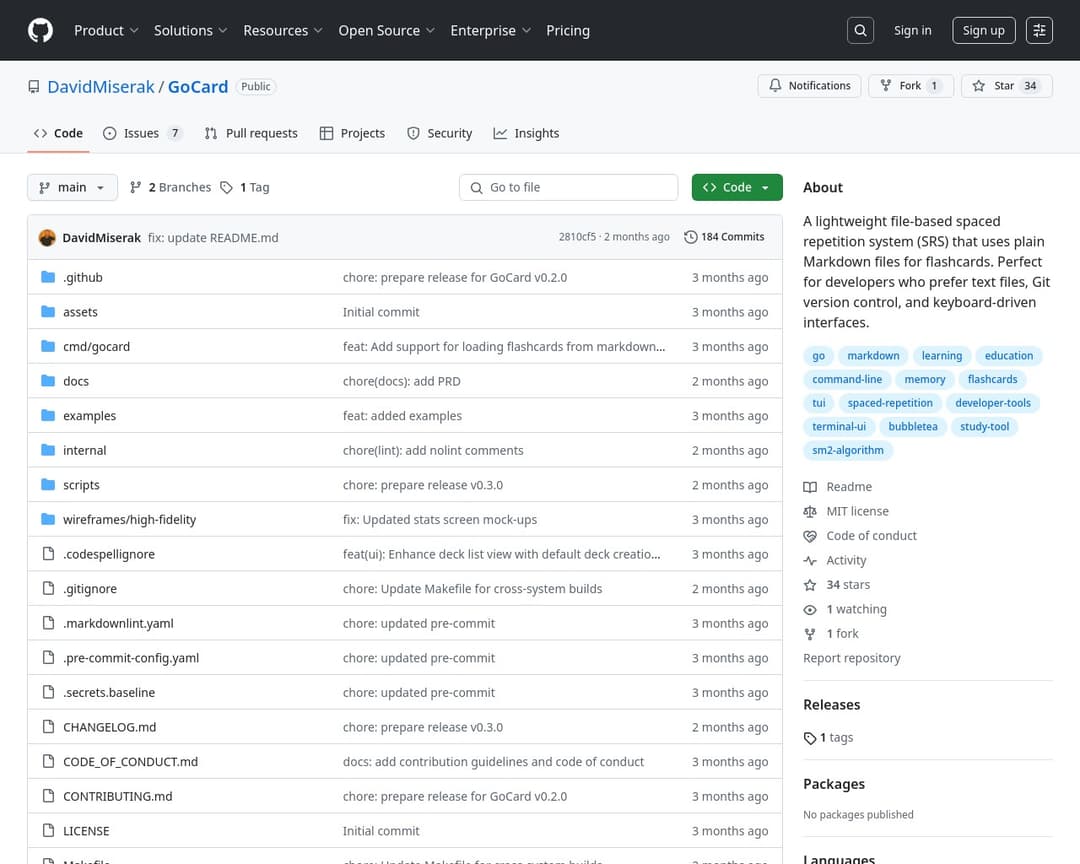Switch to the Insights tab
Screen dimensions: 1080x864
(x=526, y=134)
